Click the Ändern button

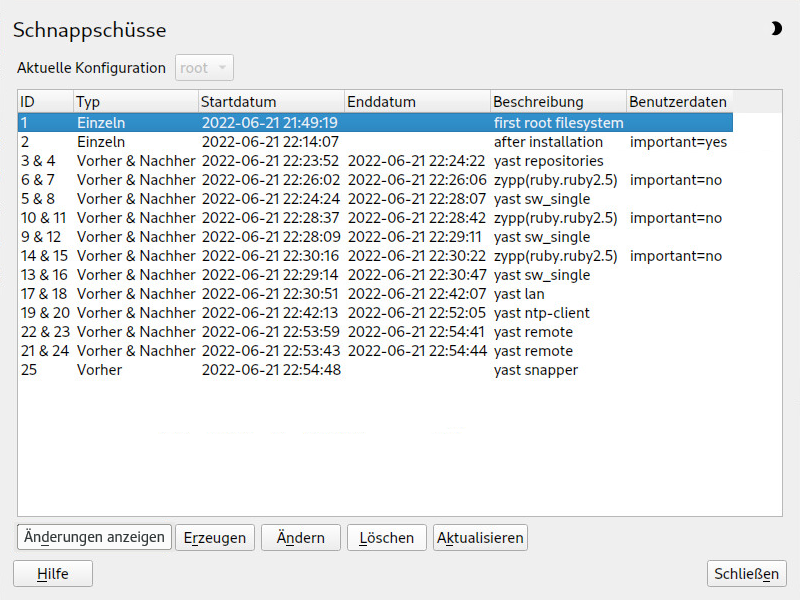click(301, 538)
